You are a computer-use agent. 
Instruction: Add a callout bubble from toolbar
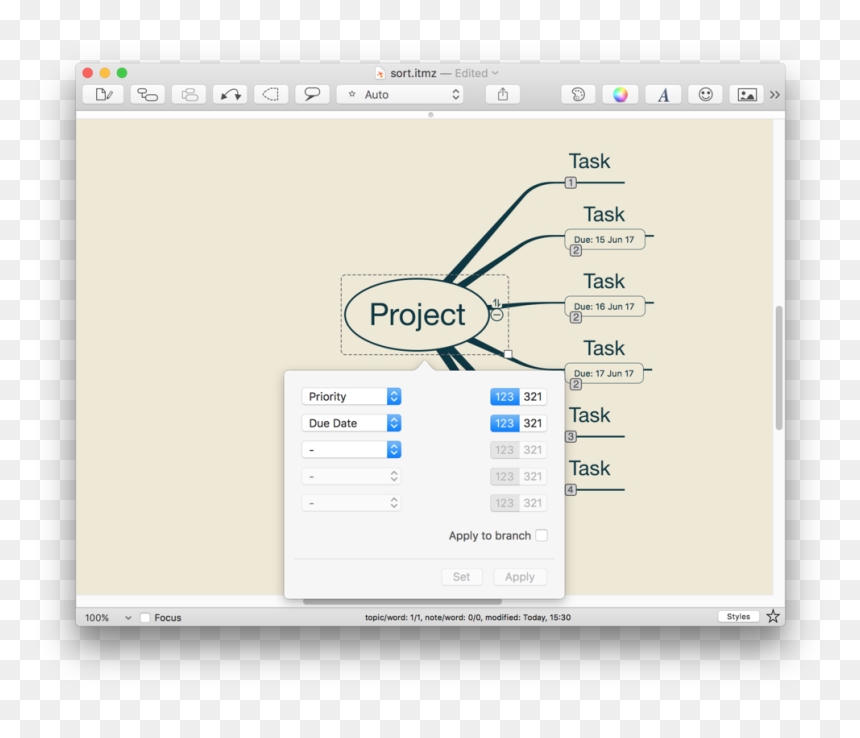coord(312,95)
